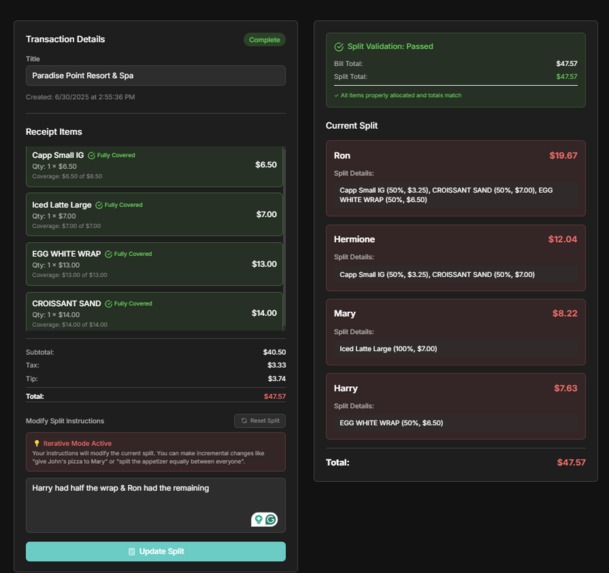
Task: Click Ron's split details text
Action: point(446,195)
